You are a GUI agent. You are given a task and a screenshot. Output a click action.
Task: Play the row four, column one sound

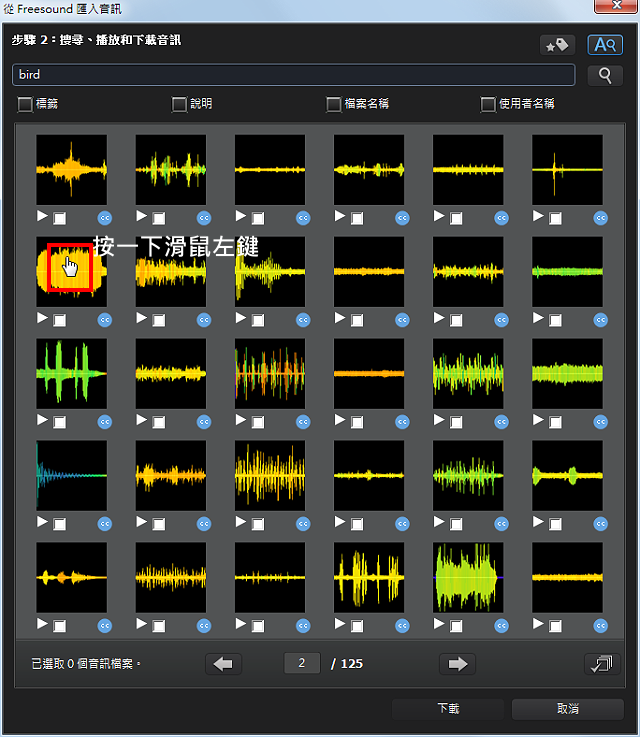42,521
